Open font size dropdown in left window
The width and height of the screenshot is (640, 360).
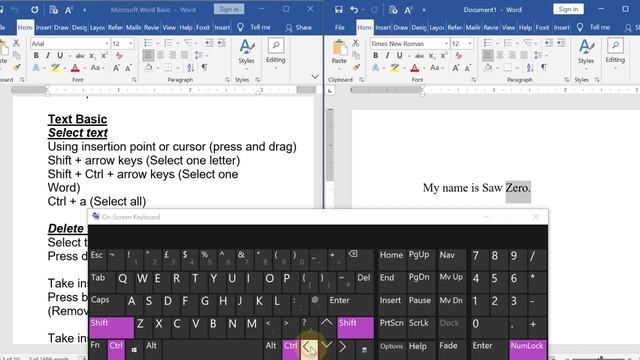[131, 44]
